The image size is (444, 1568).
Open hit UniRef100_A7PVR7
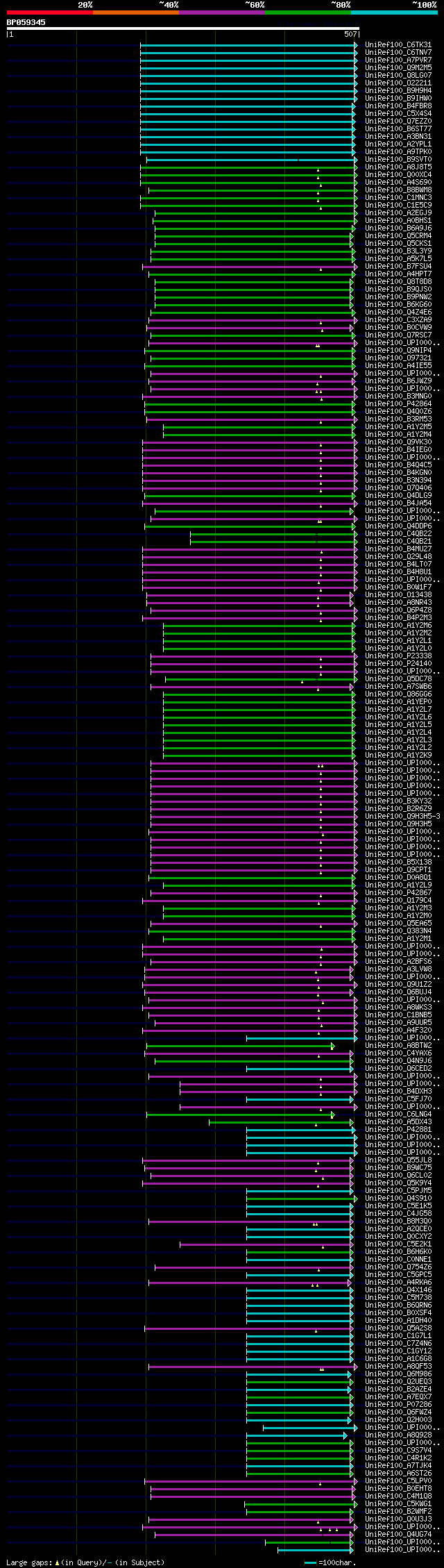(x=398, y=60)
